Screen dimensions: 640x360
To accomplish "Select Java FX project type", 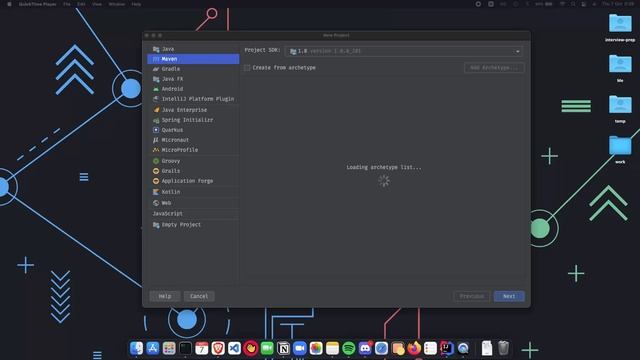I will [x=193, y=79].
